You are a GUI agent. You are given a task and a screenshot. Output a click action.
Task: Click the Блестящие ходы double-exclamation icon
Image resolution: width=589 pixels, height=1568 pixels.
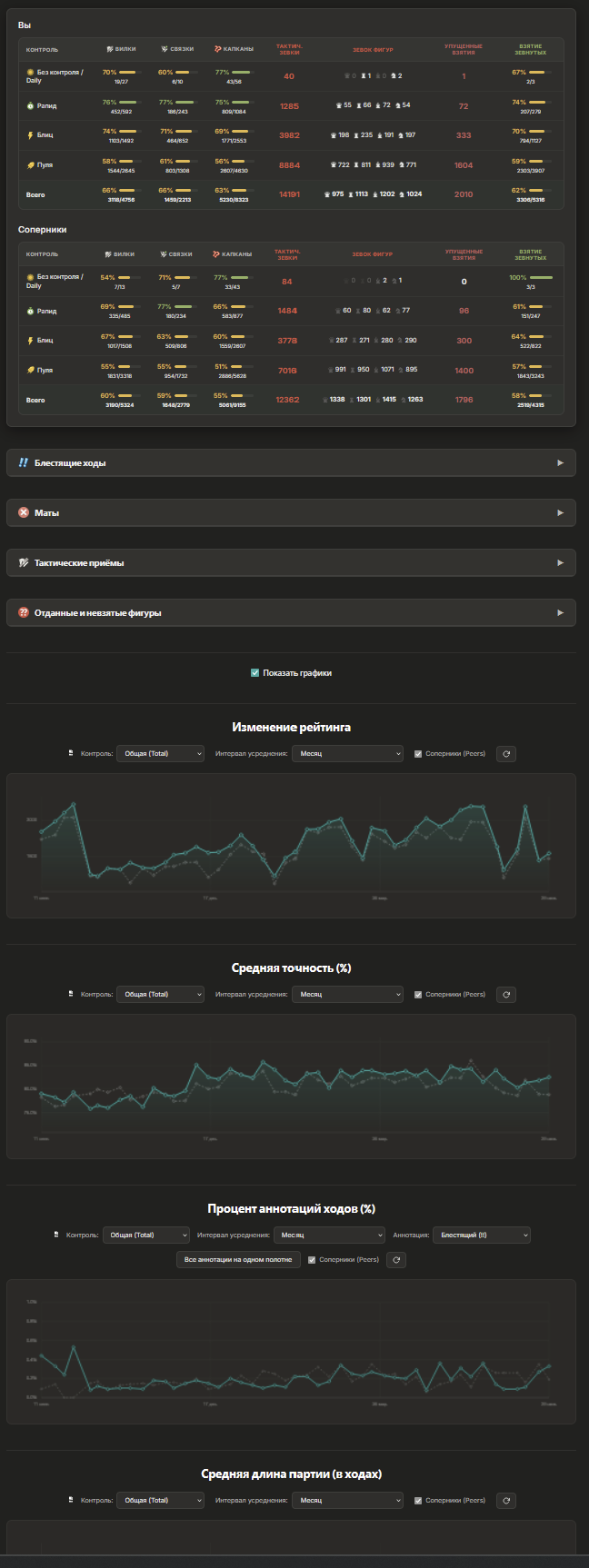24,463
